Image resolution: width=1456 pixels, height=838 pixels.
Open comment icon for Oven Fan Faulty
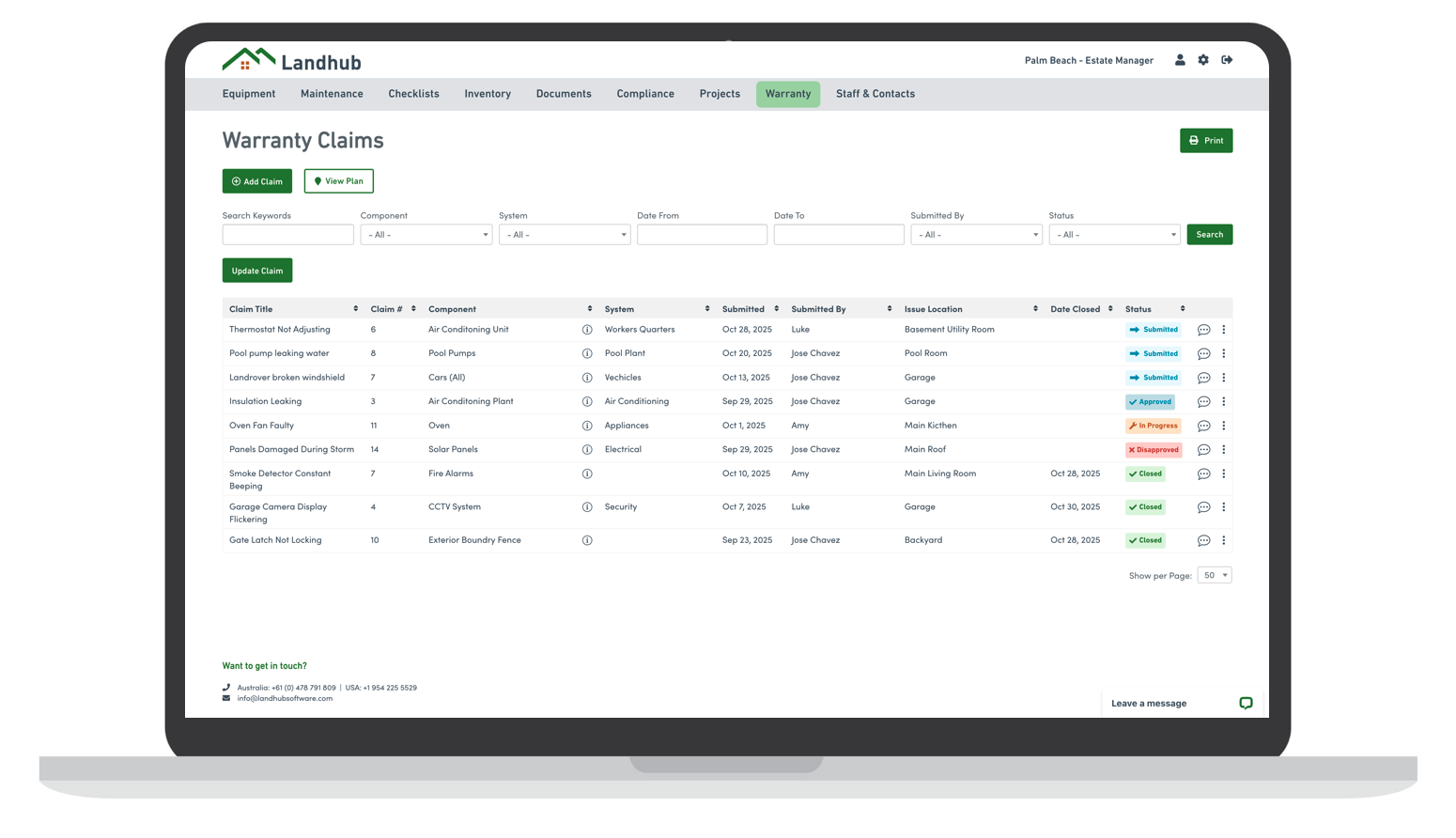click(1203, 426)
